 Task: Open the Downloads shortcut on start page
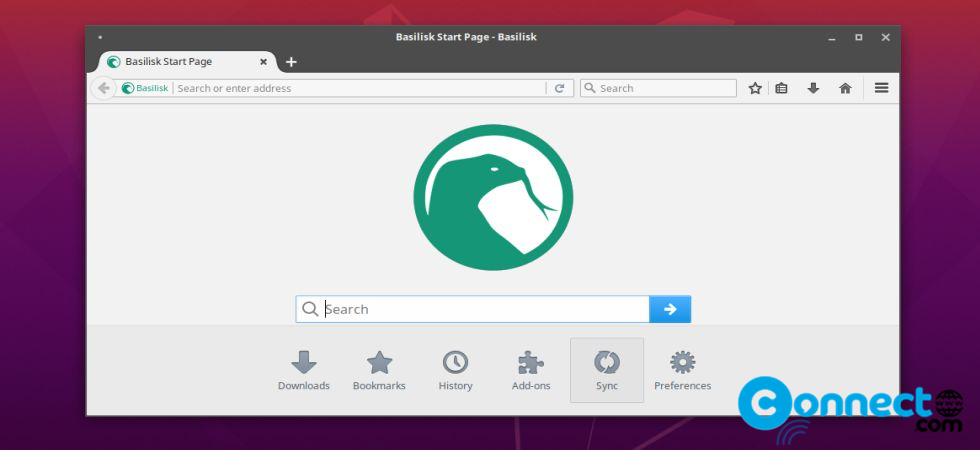pyautogui.click(x=304, y=371)
